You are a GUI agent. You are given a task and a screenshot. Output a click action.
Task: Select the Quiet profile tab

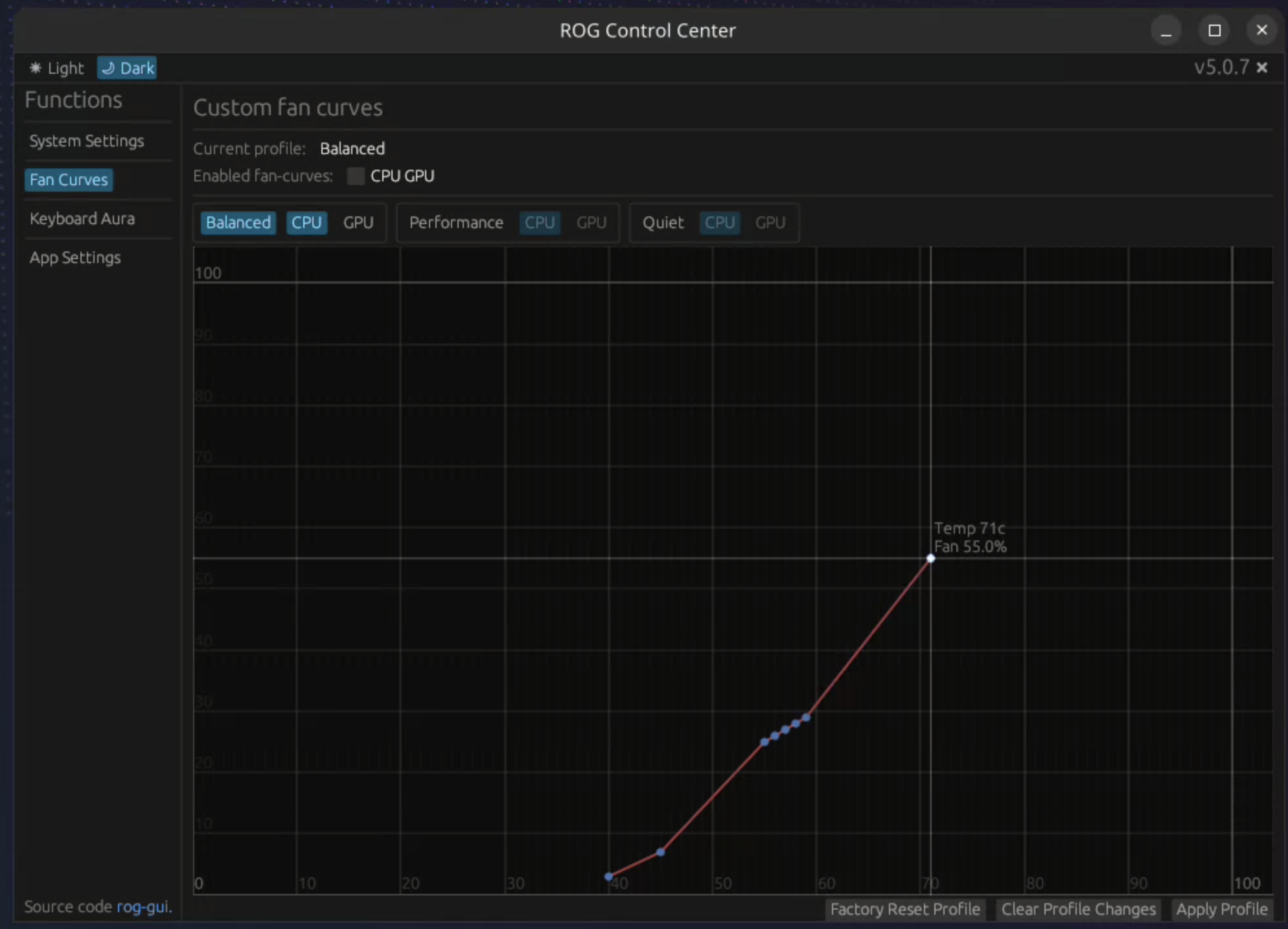coord(663,223)
